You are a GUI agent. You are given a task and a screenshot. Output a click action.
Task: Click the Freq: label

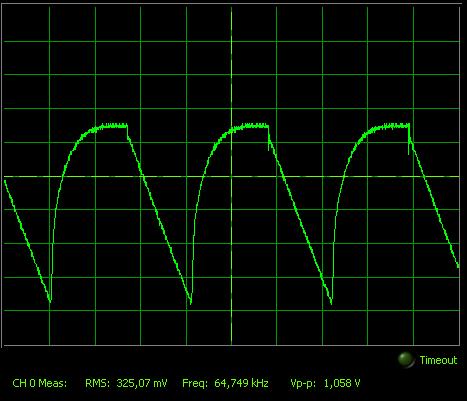point(195,384)
